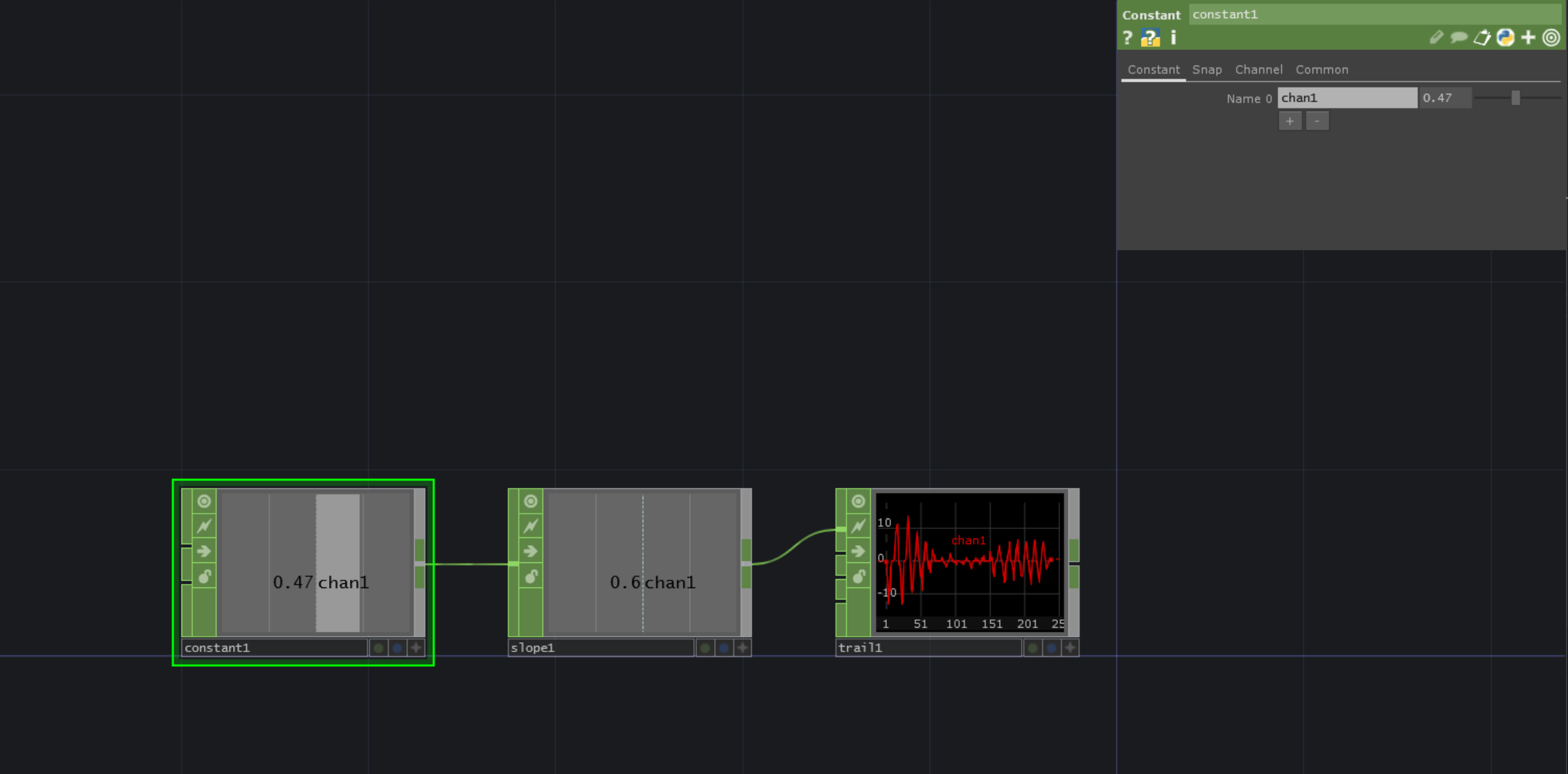Viewport: 1568px width, 774px height.
Task: Click the plus icon in parameter header
Action: [x=1528, y=38]
